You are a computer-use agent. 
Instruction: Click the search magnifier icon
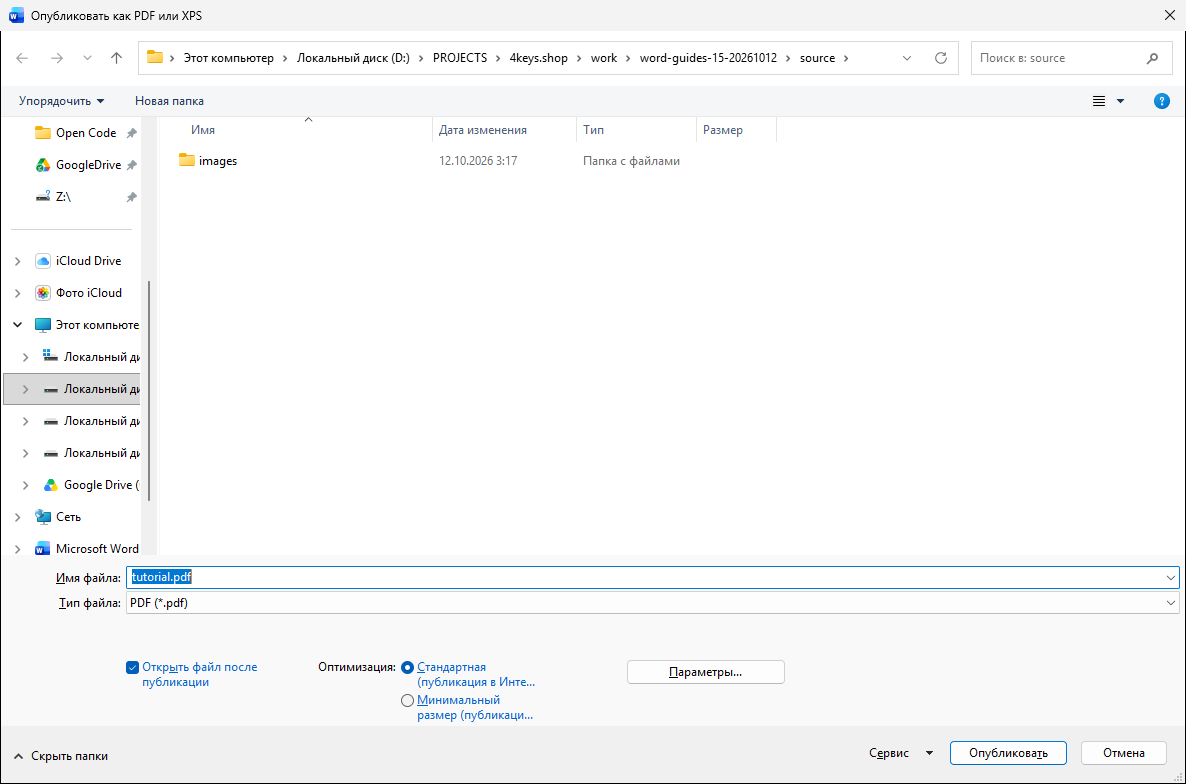point(1153,58)
